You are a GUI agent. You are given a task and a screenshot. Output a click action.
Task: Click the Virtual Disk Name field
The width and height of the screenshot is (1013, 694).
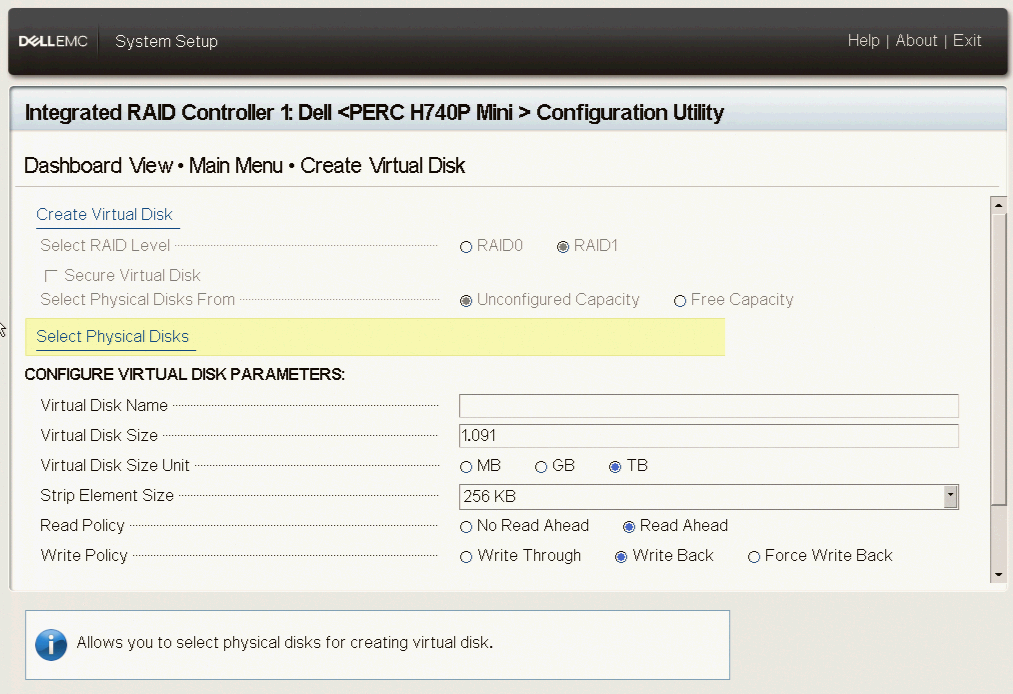click(x=708, y=406)
